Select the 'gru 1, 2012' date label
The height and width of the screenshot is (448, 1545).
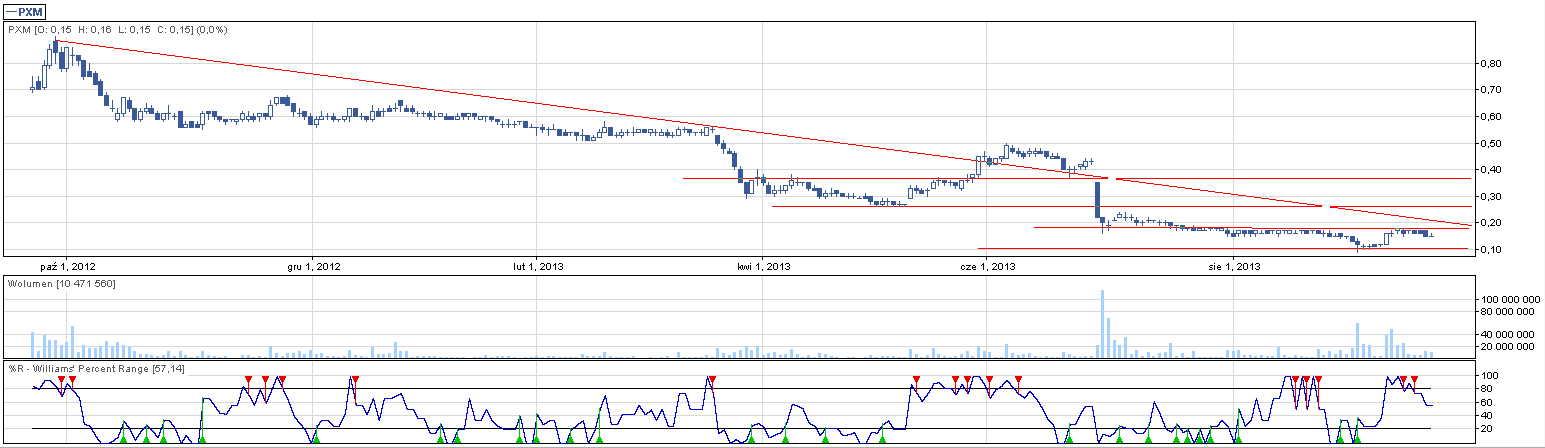click(x=314, y=267)
